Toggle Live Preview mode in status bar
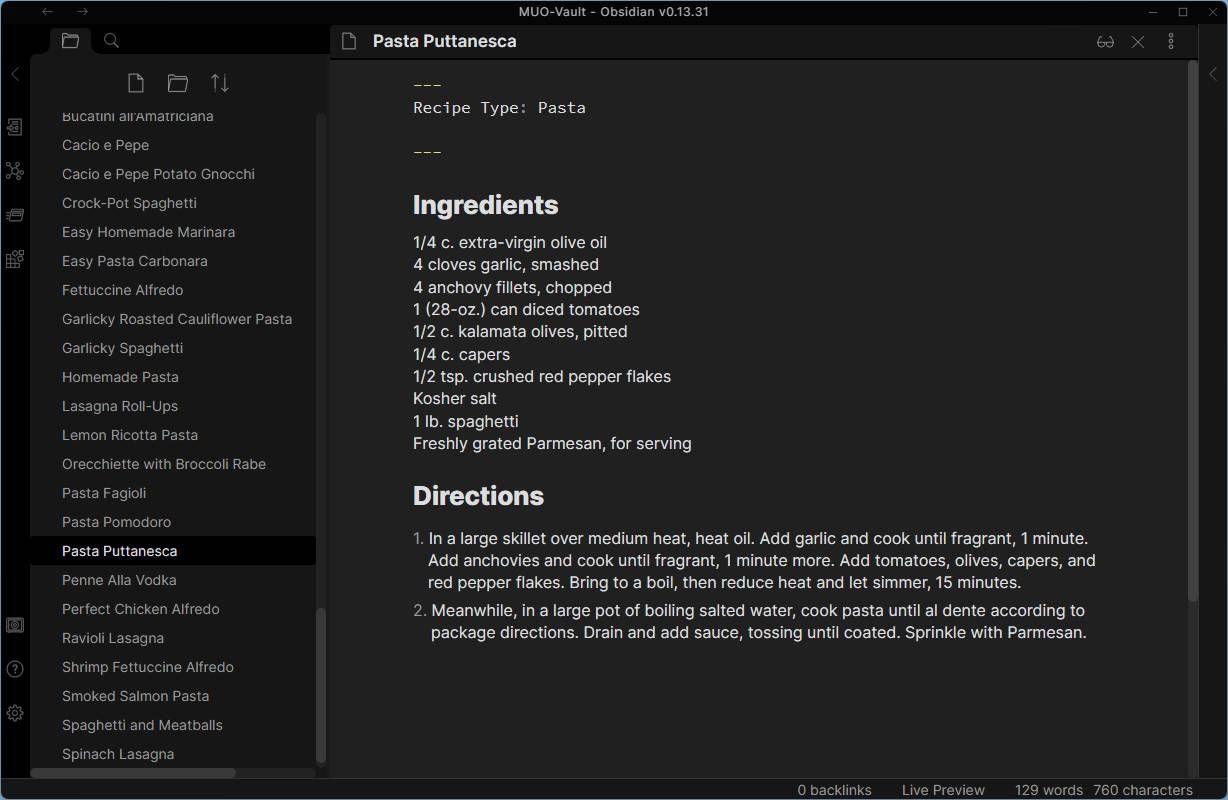The width and height of the screenshot is (1228, 800). click(x=943, y=790)
